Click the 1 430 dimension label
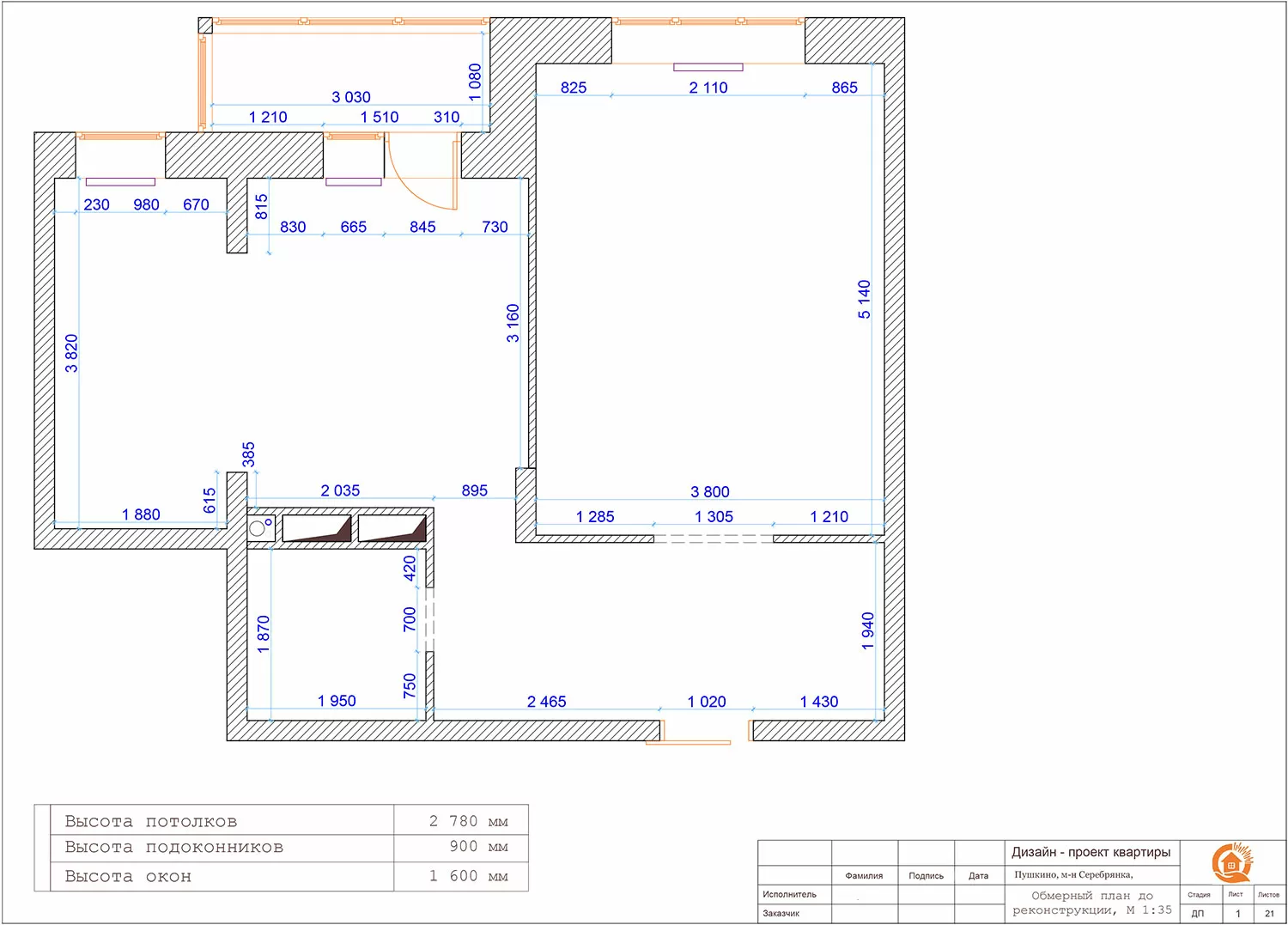 click(x=819, y=702)
